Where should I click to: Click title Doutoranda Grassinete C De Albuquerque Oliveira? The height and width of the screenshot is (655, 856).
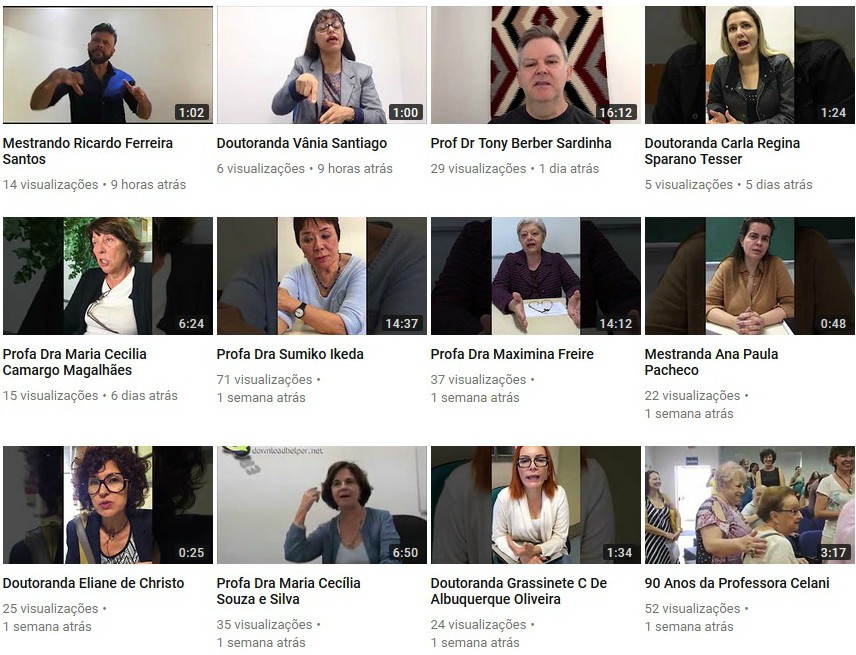(519, 591)
